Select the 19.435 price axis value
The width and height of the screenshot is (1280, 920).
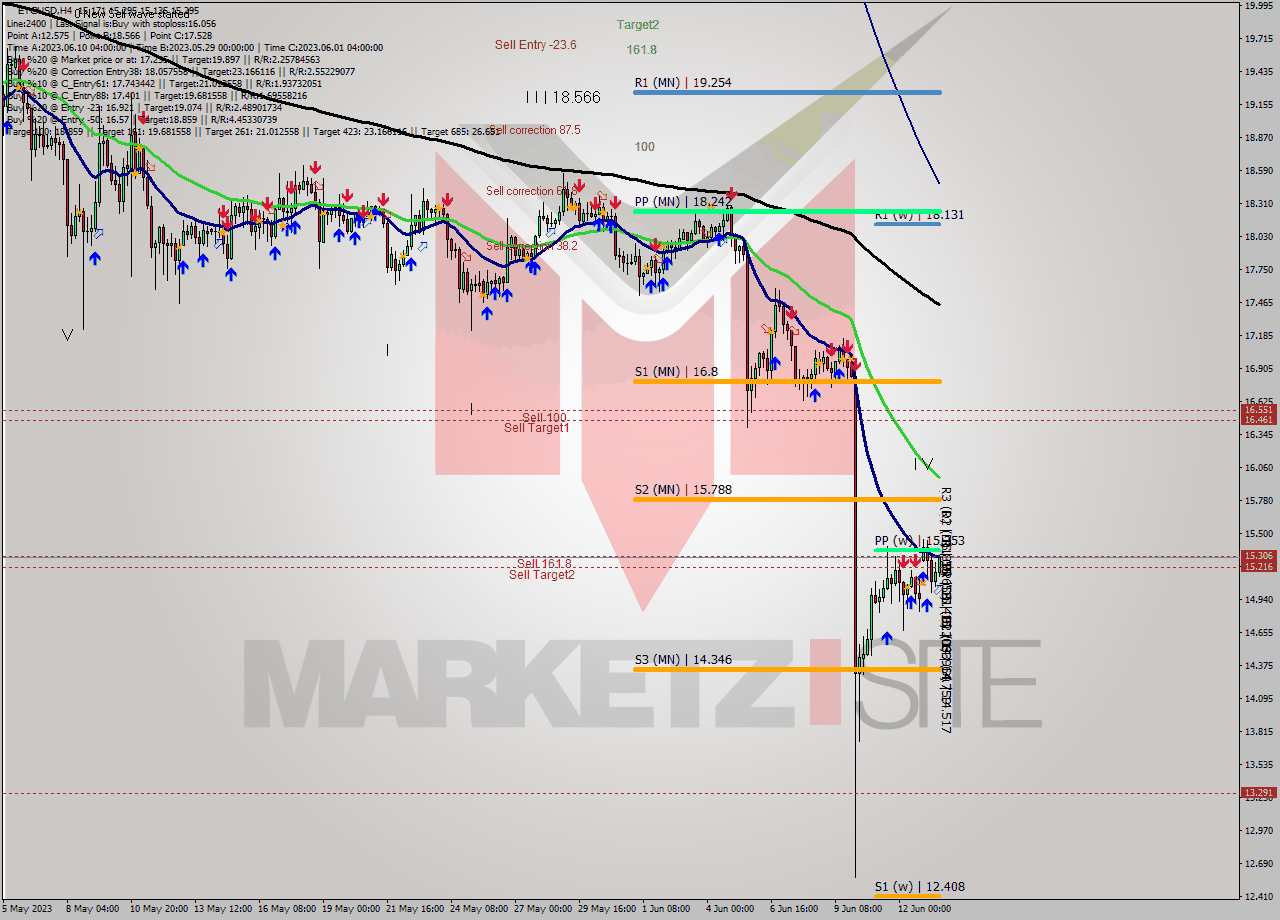coord(1258,72)
